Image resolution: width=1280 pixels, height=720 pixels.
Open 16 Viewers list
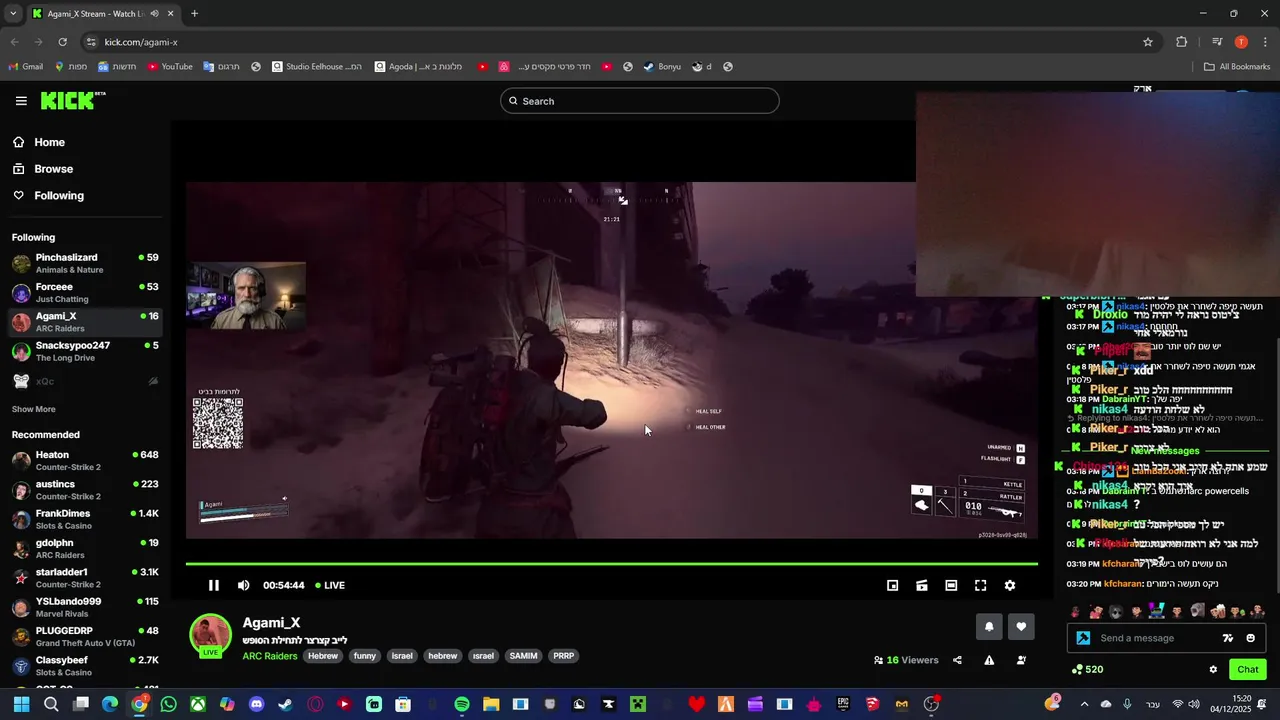click(906, 660)
